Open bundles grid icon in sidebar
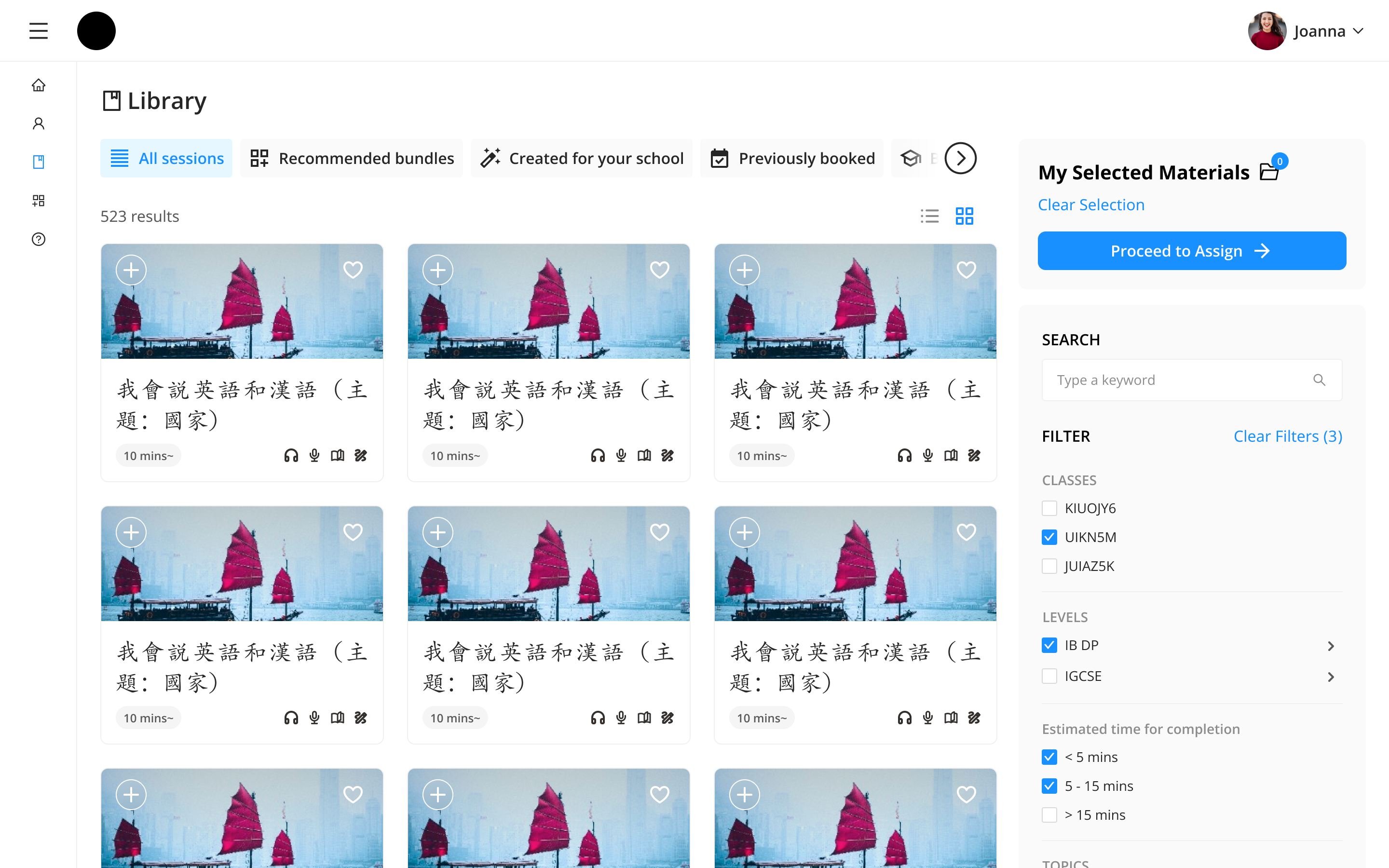 pos(39,200)
